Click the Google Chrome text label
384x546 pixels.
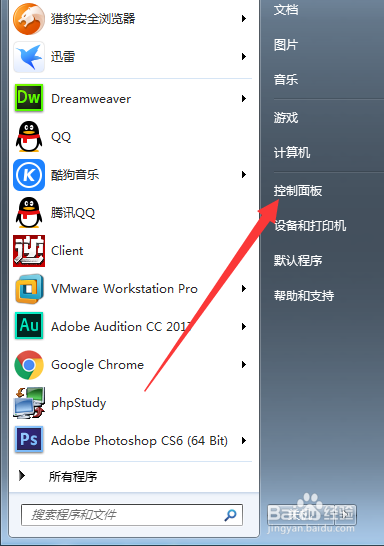click(x=97, y=365)
